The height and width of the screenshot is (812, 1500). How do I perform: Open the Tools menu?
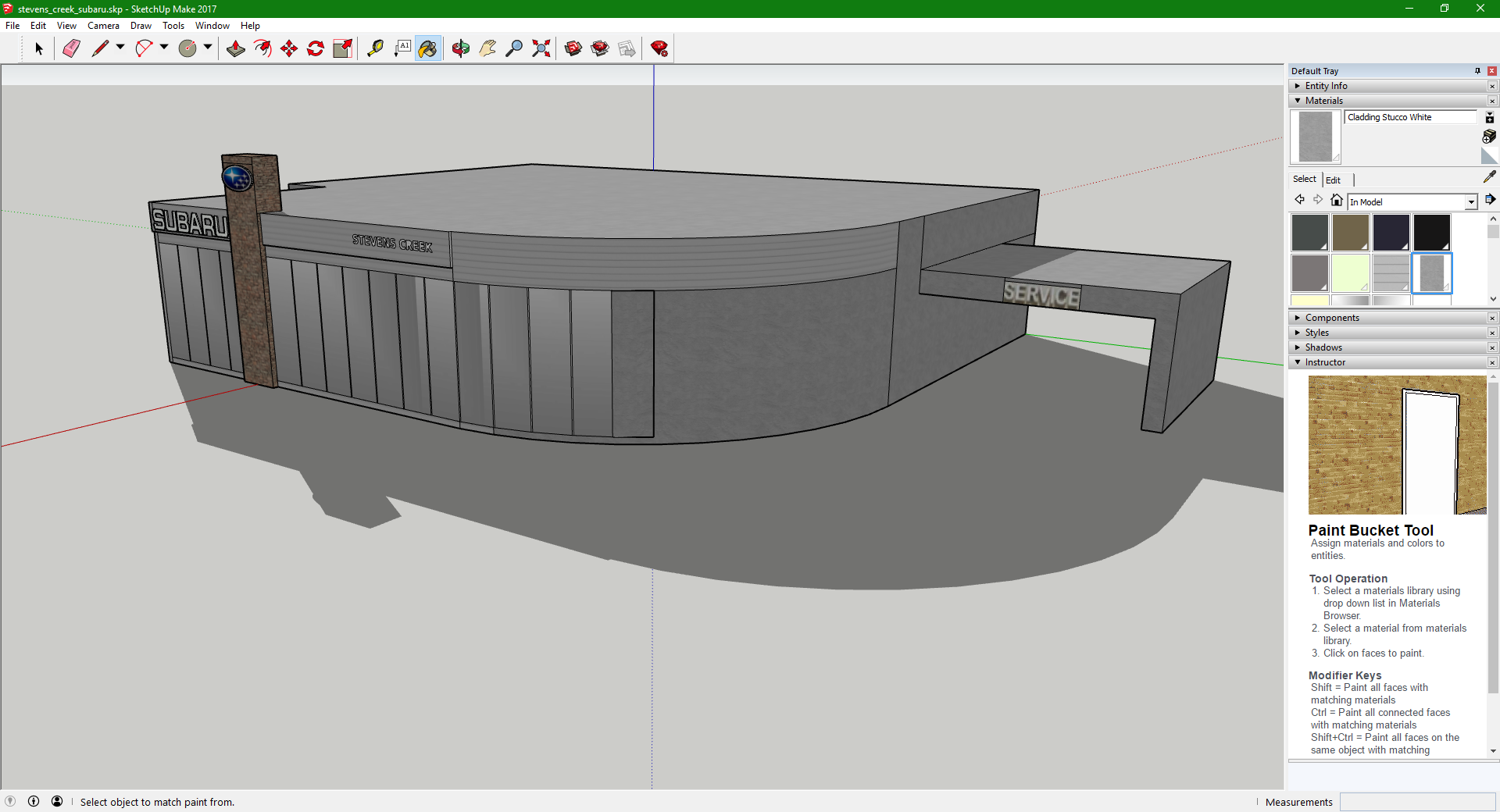(173, 26)
